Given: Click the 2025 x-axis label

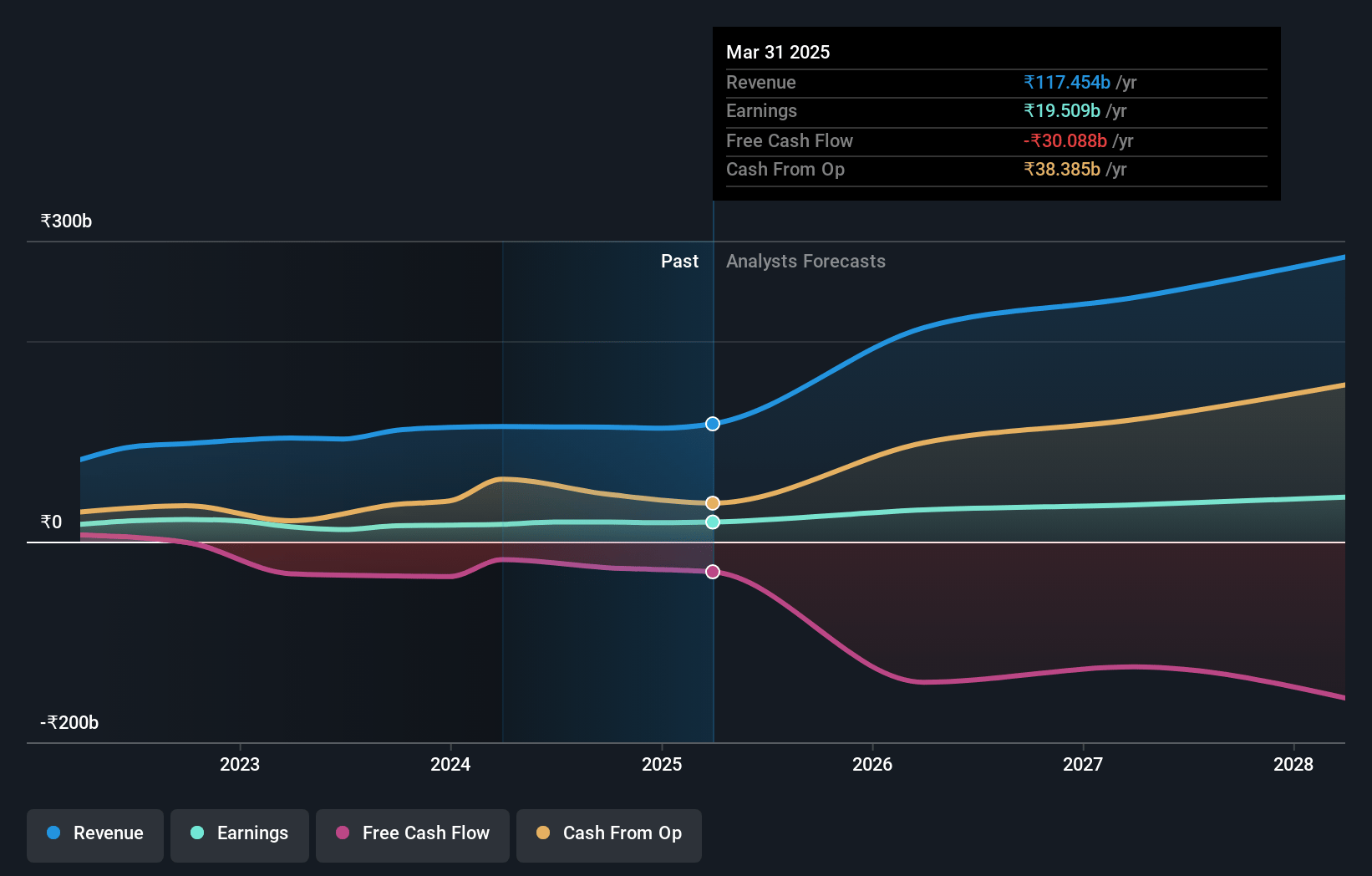Looking at the screenshot, I should tap(662, 764).
